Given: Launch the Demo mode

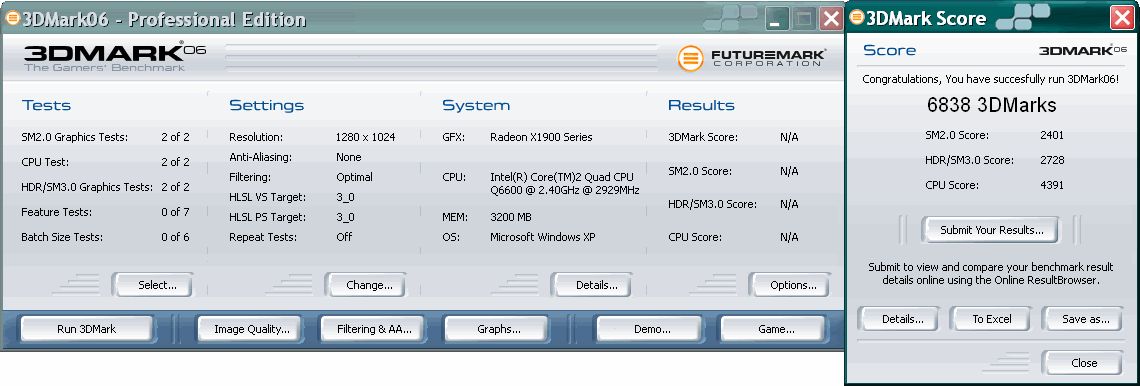Looking at the screenshot, I should [652, 329].
